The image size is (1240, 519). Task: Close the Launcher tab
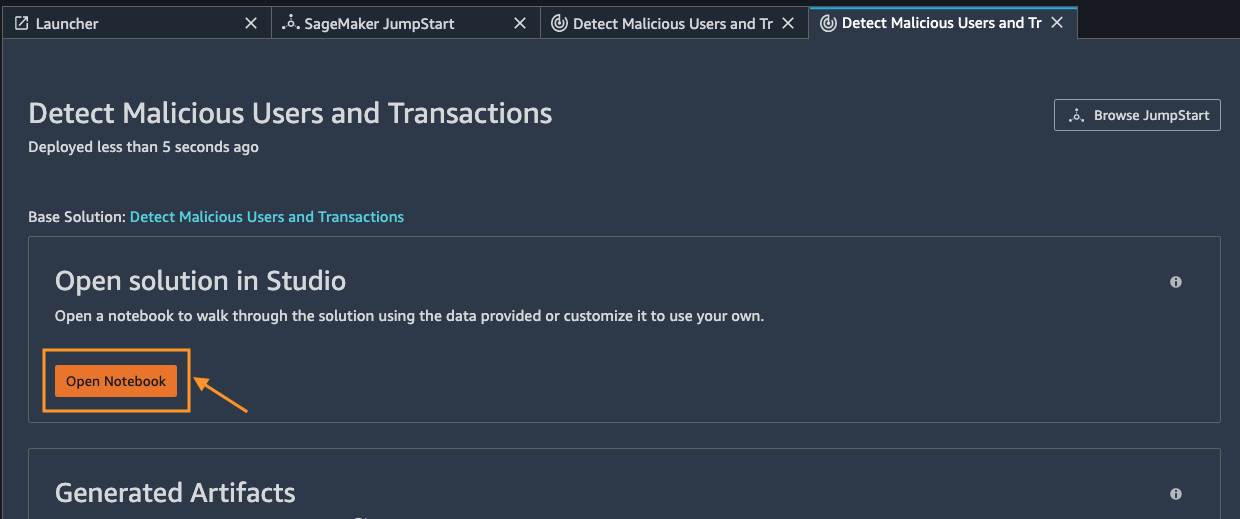tap(251, 23)
